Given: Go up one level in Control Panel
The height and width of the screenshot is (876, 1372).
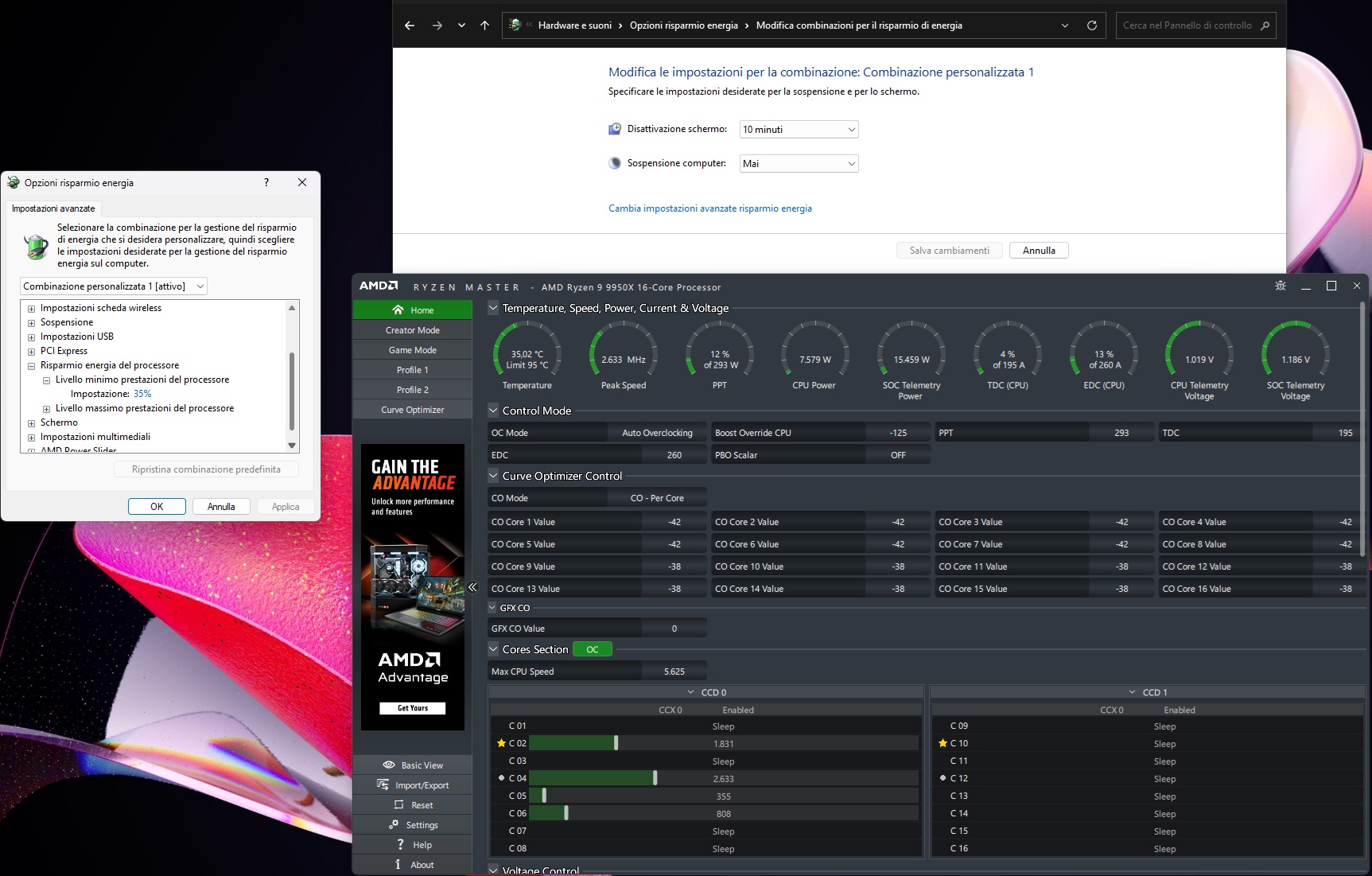Looking at the screenshot, I should pos(484,25).
